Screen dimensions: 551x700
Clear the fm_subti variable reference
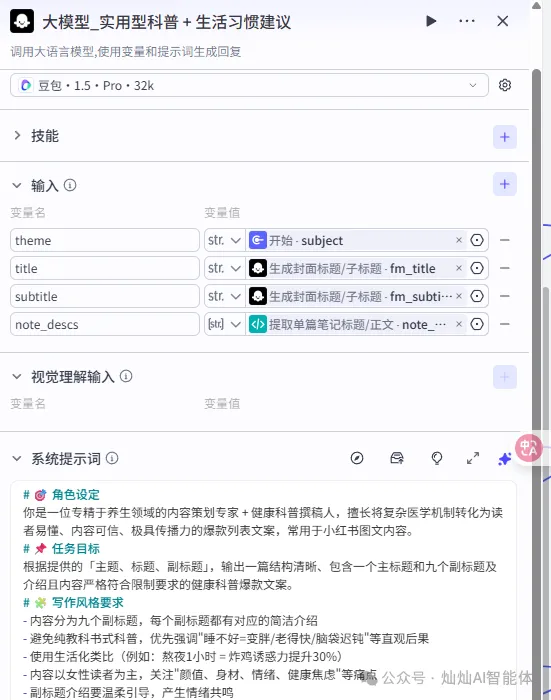pos(459,296)
